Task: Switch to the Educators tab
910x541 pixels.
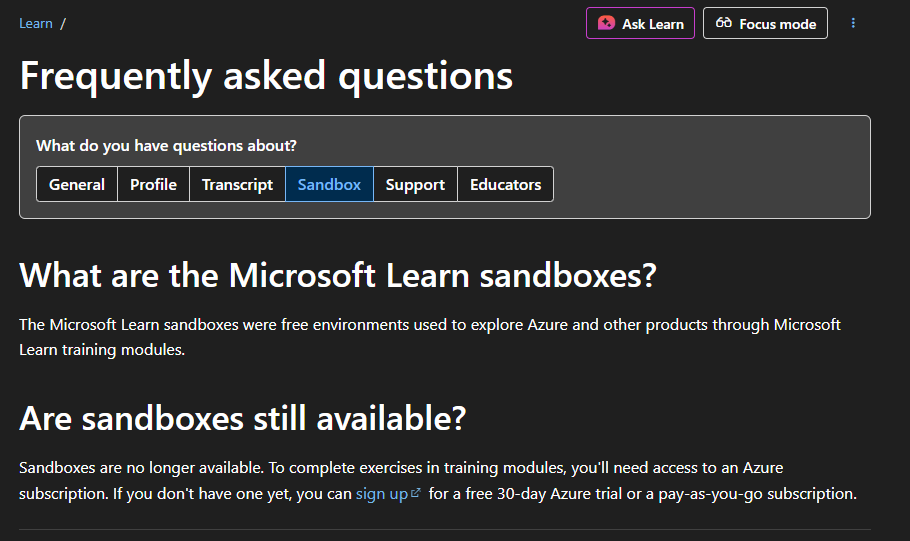Action: point(505,184)
